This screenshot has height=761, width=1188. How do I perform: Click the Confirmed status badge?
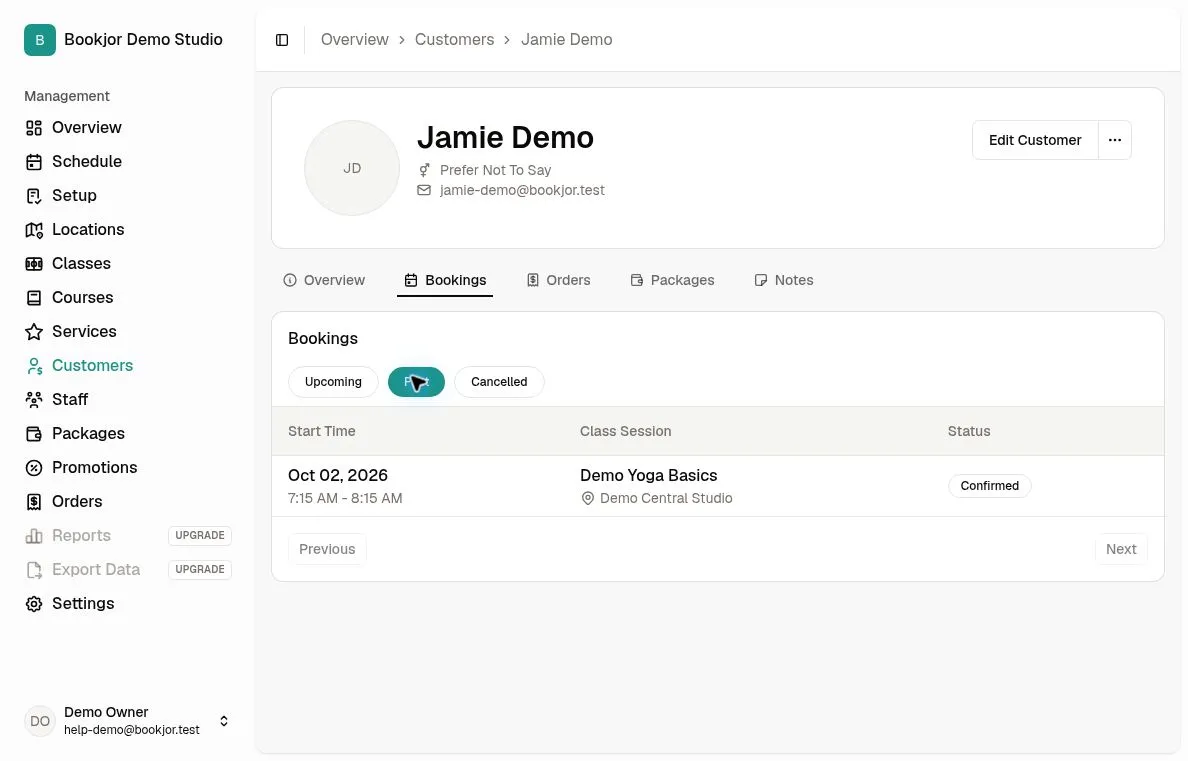[x=989, y=486]
